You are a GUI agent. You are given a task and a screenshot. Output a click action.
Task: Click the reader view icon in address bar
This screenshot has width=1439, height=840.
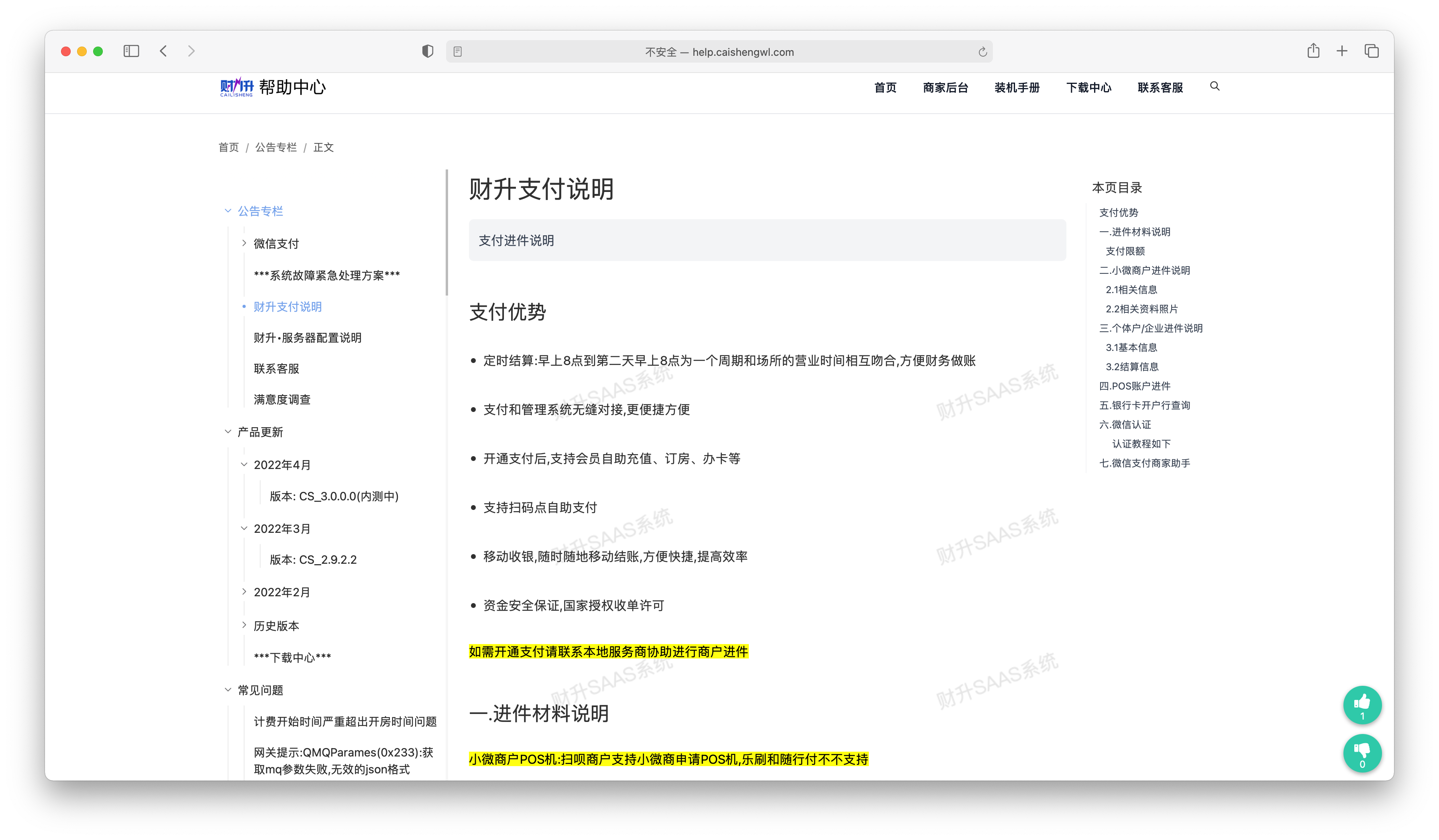457,52
